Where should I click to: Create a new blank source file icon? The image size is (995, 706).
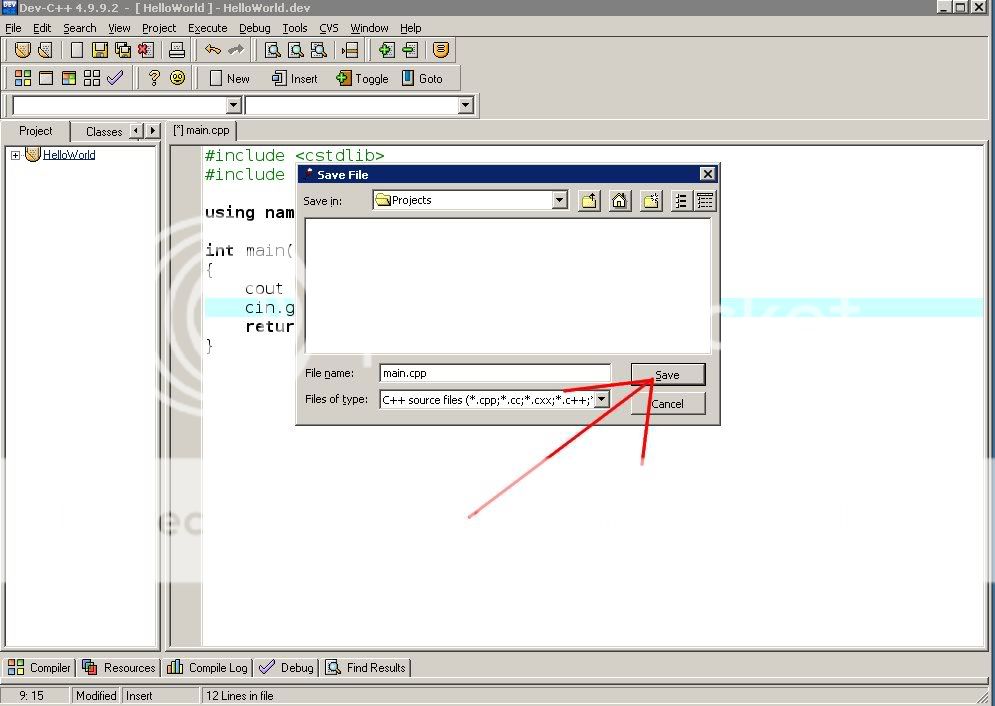pos(77,49)
